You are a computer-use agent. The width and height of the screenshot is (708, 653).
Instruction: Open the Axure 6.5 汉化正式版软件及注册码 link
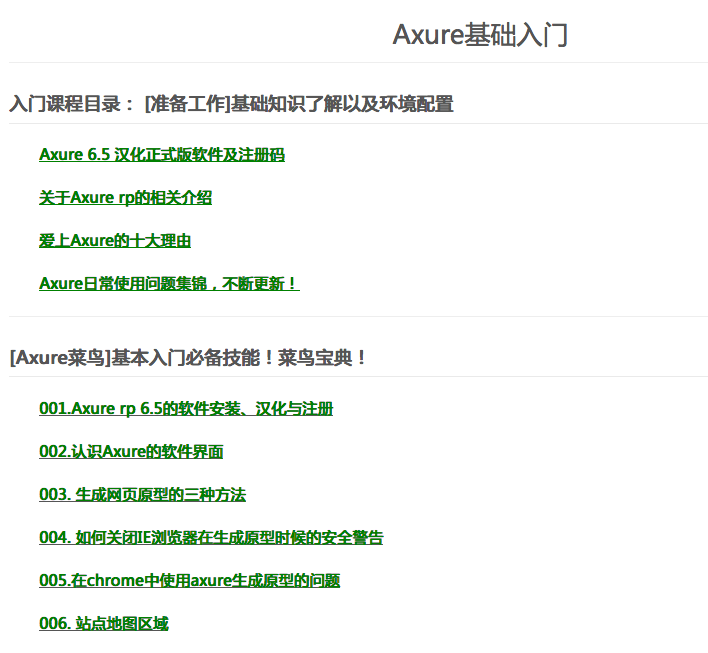click(x=162, y=155)
